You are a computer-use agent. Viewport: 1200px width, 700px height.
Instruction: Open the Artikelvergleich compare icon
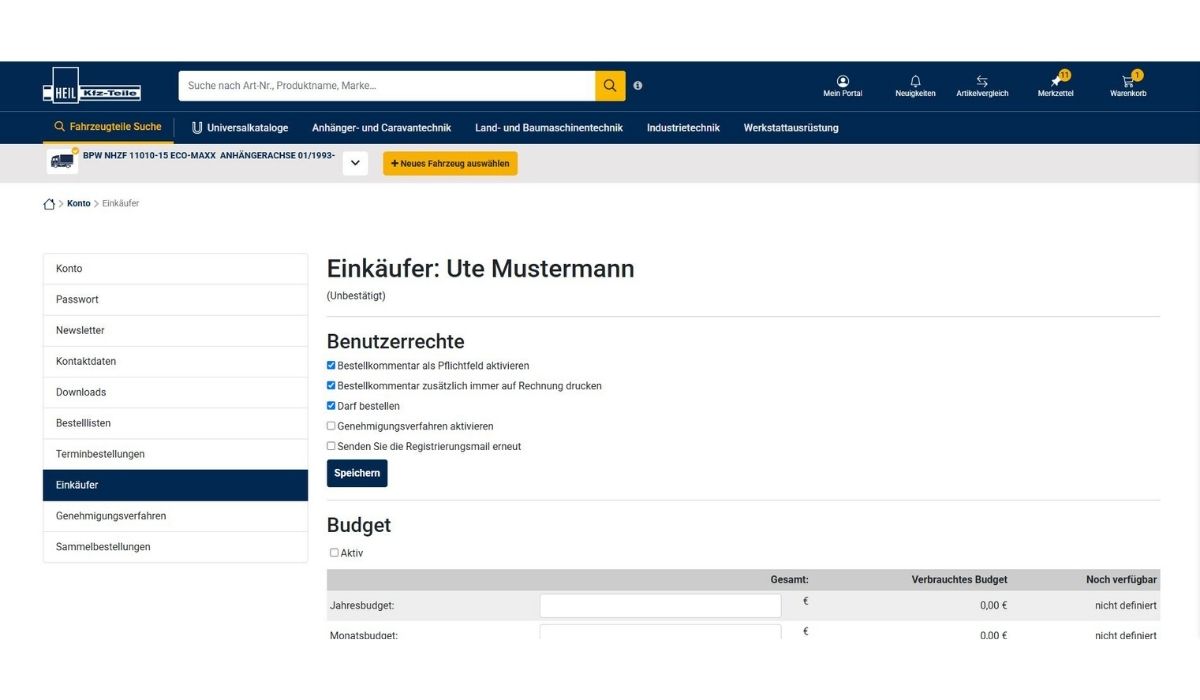pos(982,81)
